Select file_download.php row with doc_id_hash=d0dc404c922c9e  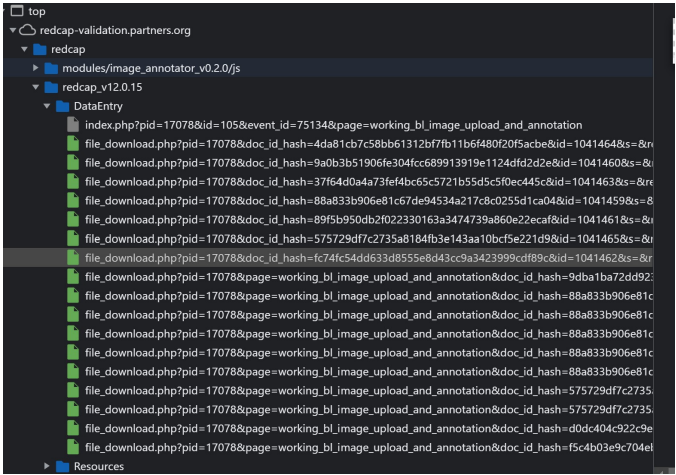click(328, 428)
